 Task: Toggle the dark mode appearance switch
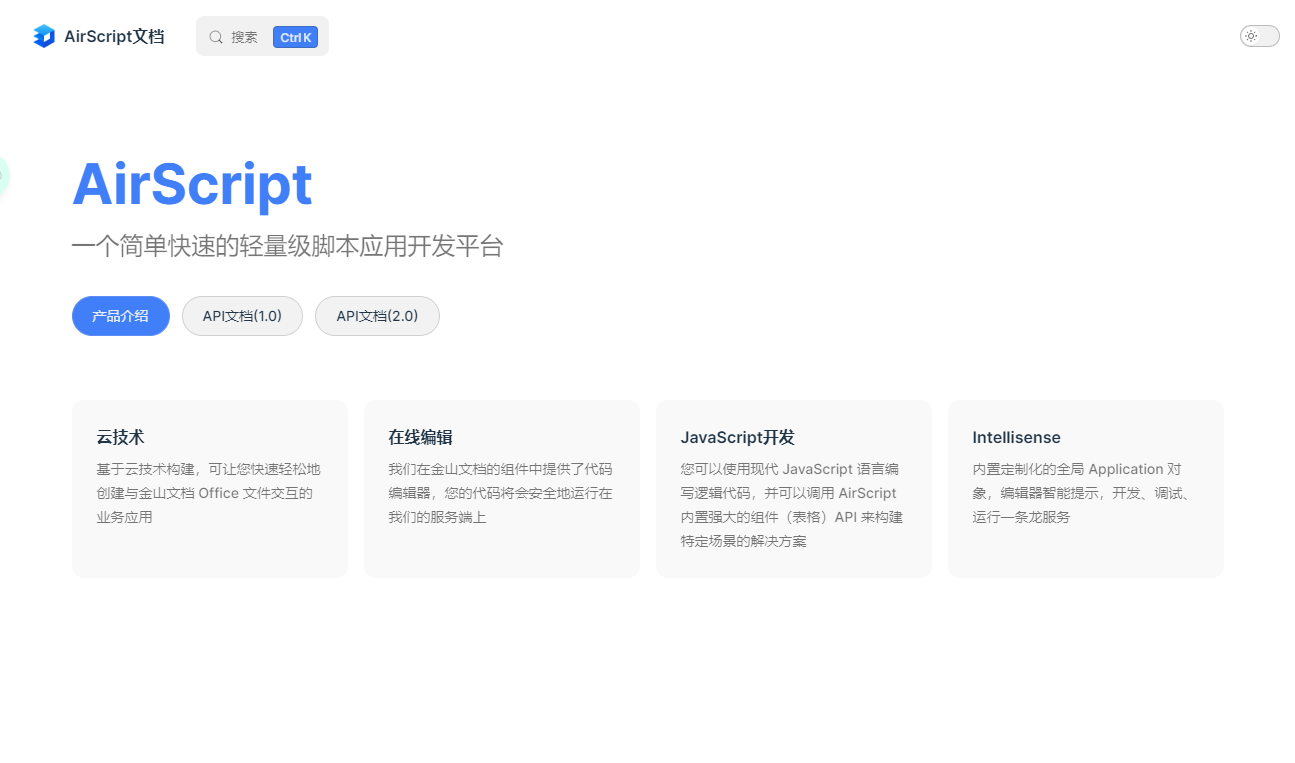pyautogui.click(x=1259, y=36)
